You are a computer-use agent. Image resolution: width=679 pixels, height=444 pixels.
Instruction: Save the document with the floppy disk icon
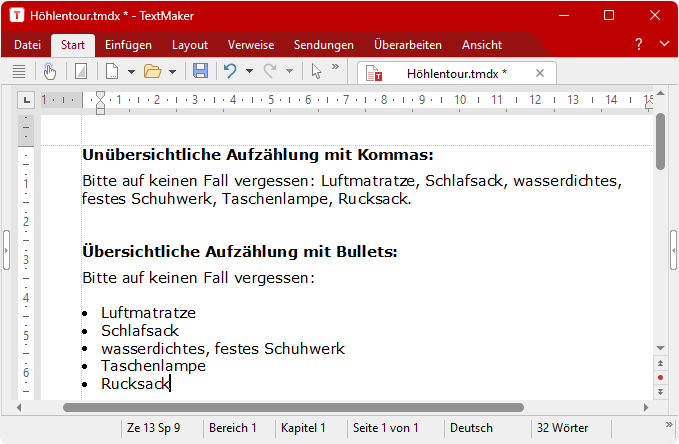[x=200, y=71]
